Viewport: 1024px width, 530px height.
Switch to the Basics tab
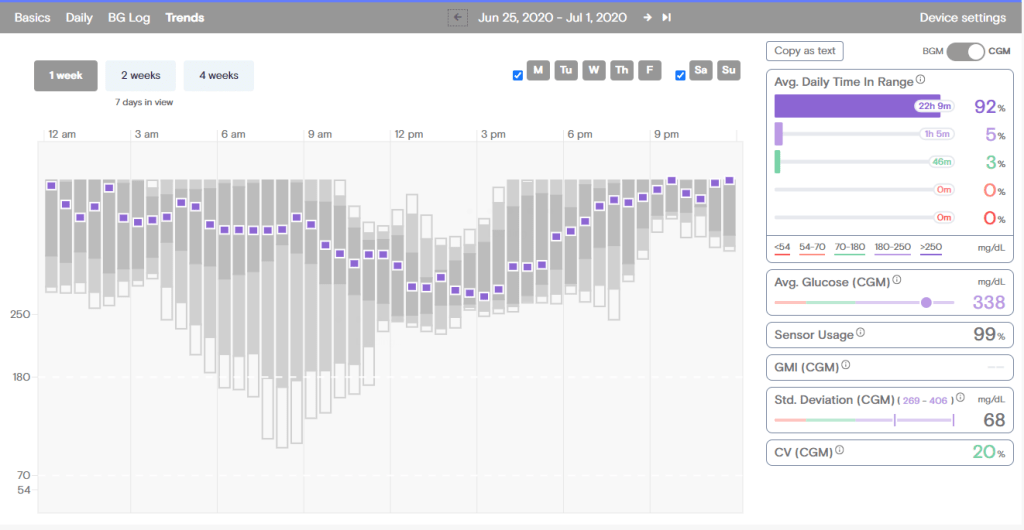33,17
